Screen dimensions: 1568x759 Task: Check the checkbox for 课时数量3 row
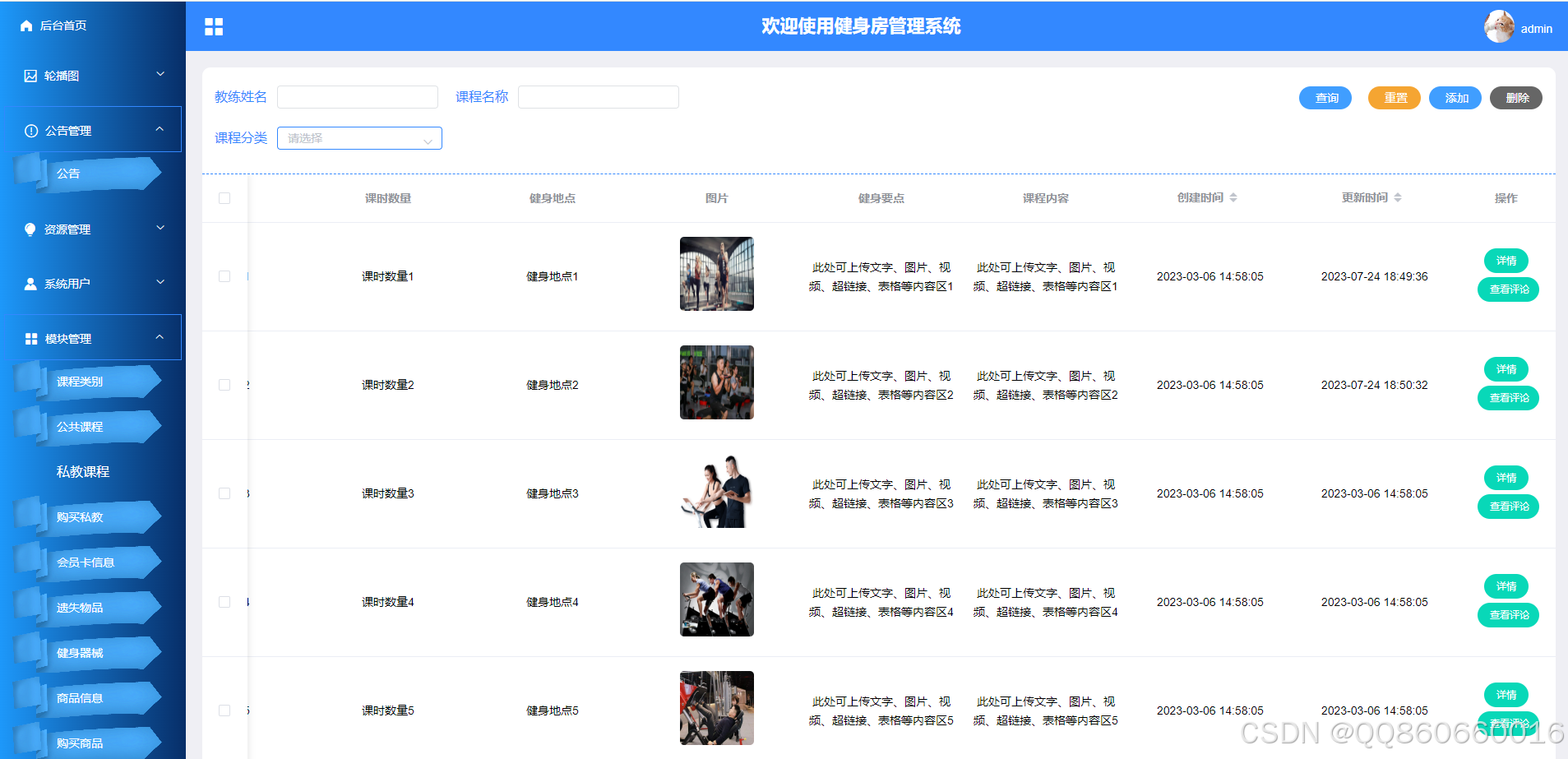click(x=224, y=493)
